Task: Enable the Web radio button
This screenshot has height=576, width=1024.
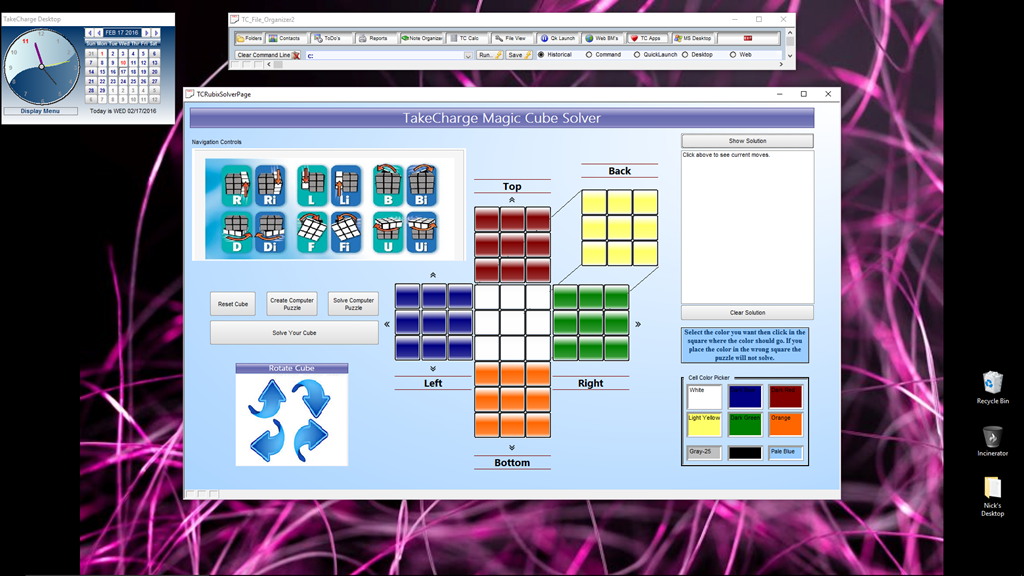Action: pos(733,55)
